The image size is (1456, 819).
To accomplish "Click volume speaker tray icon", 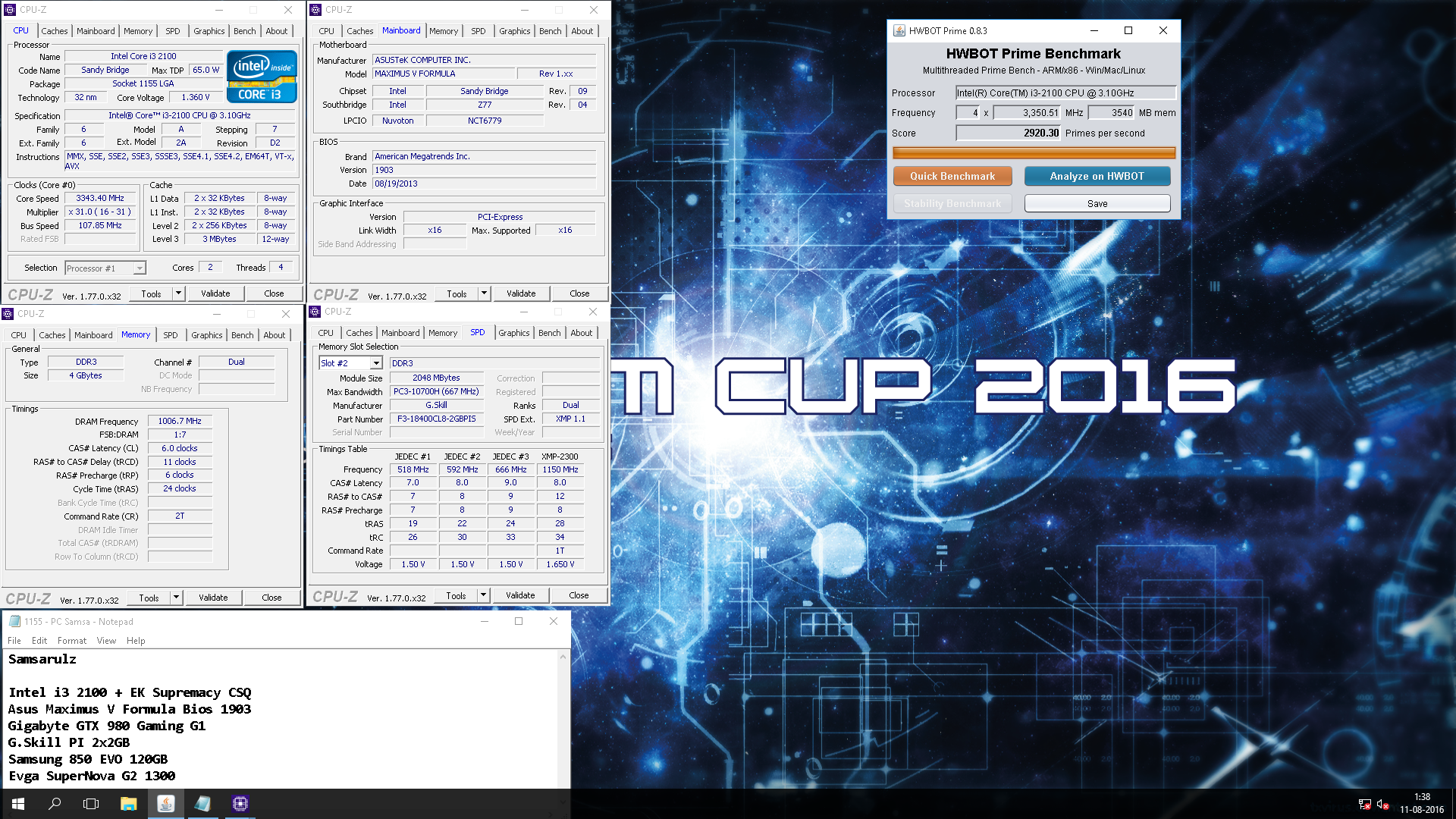I will pyautogui.click(x=1382, y=805).
